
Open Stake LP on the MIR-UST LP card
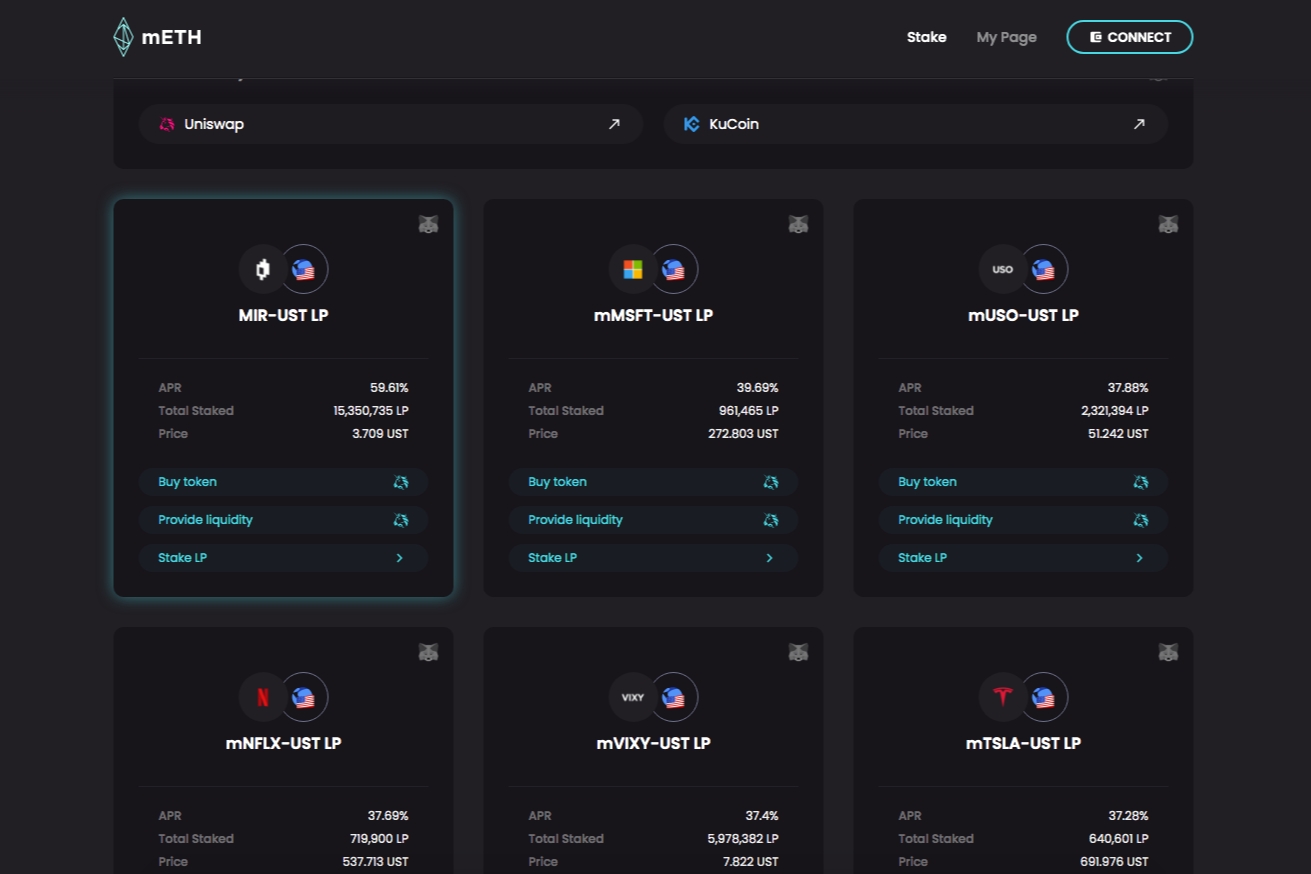(283, 558)
